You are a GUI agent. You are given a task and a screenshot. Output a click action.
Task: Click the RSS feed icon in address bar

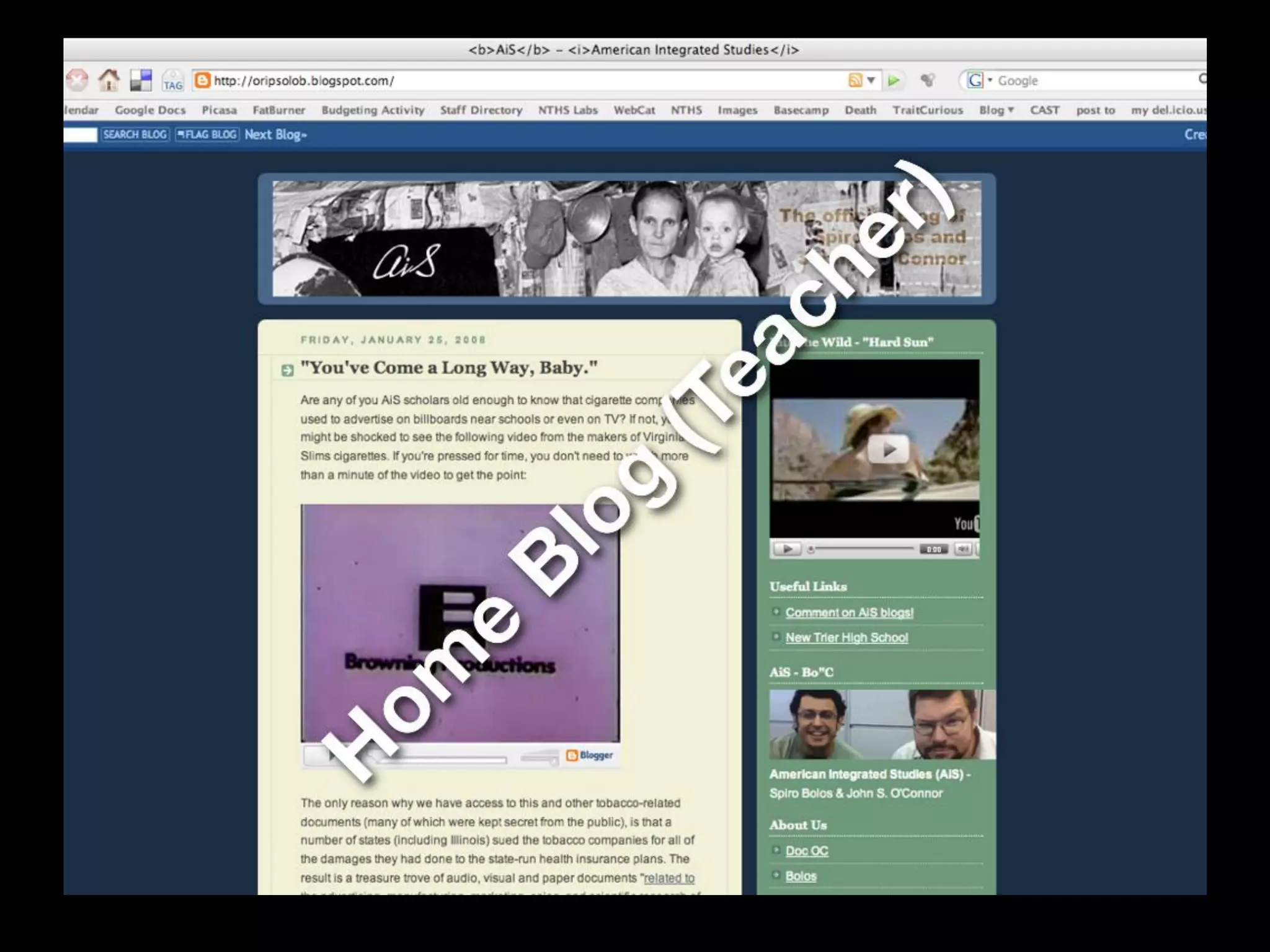(x=855, y=81)
